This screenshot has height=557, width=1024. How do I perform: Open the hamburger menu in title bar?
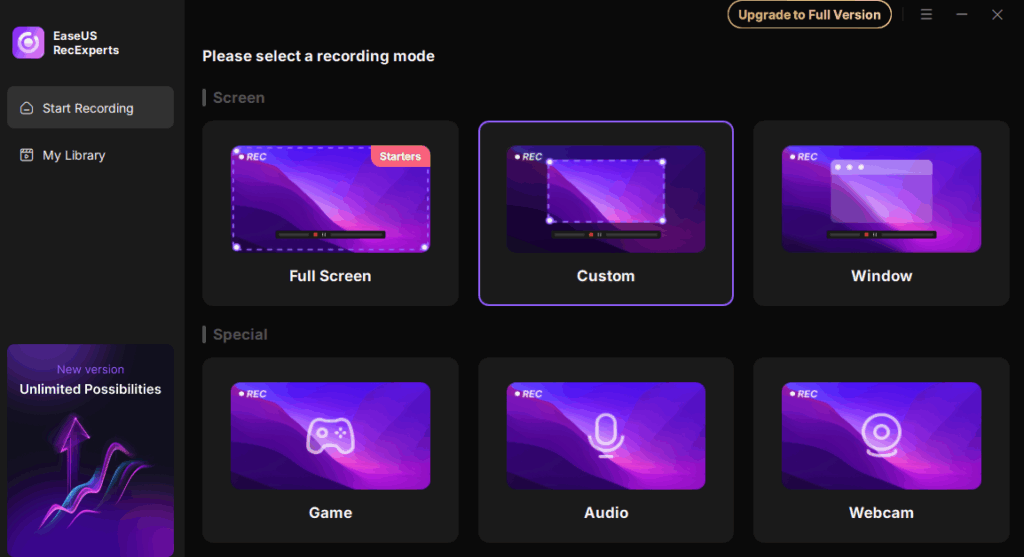926,14
